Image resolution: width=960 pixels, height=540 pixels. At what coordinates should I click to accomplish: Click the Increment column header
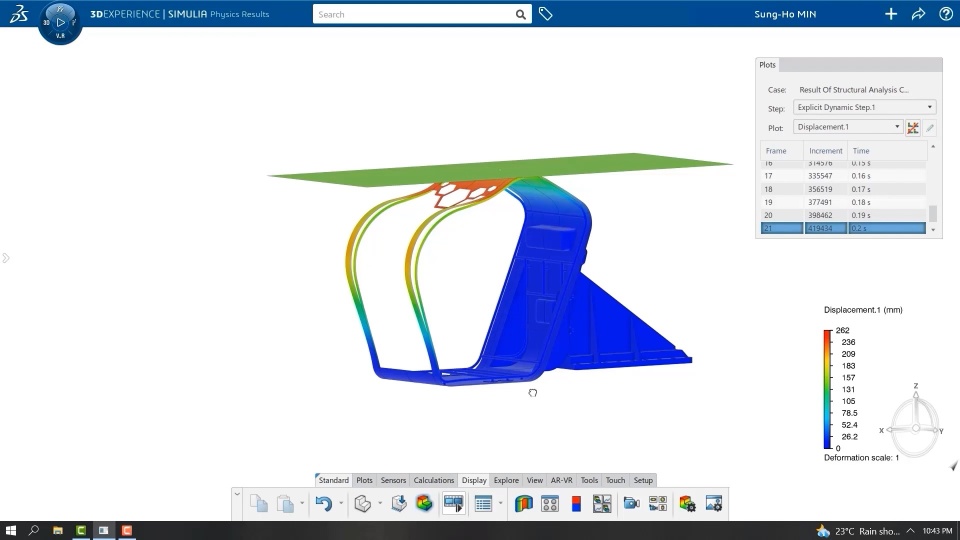click(825, 151)
